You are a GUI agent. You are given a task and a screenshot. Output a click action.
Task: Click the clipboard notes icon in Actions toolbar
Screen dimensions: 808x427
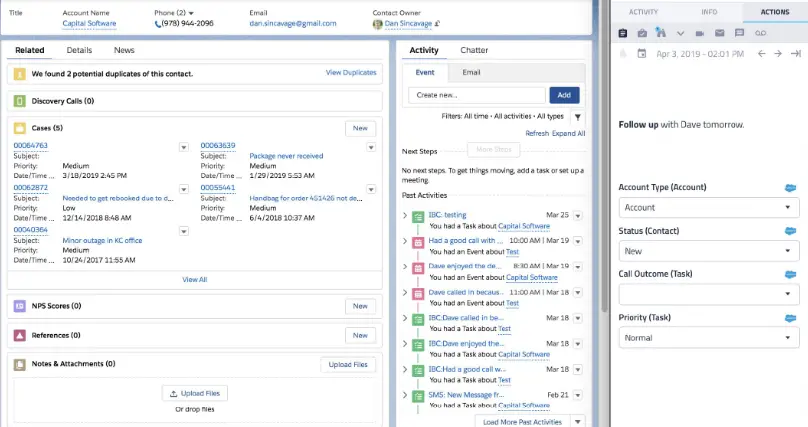tap(623, 33)
